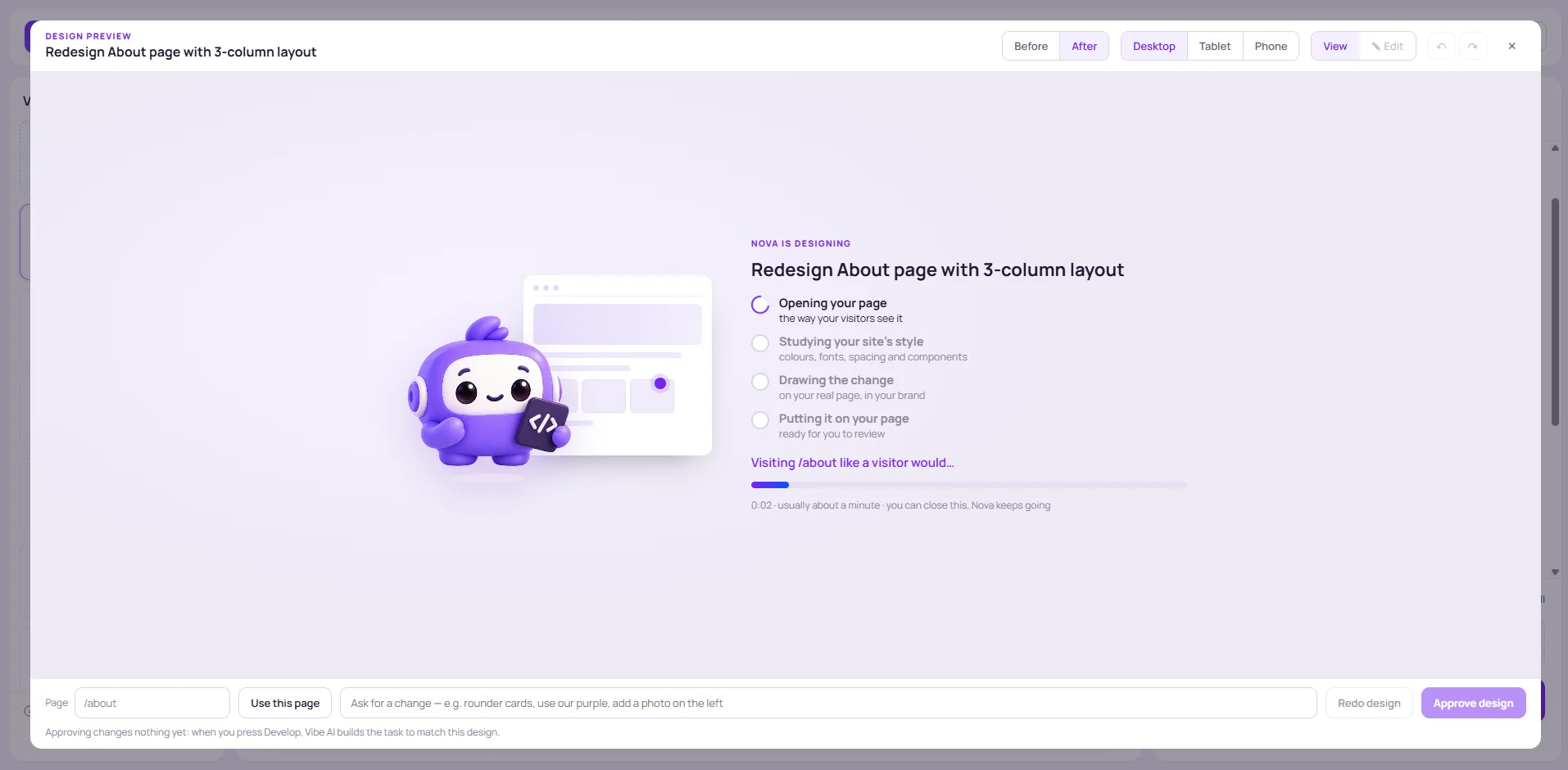This screenshot has width=1568, height=770.
Task: Click the Redo design button
Action: pyautogui.click(x=1369, y=703)
